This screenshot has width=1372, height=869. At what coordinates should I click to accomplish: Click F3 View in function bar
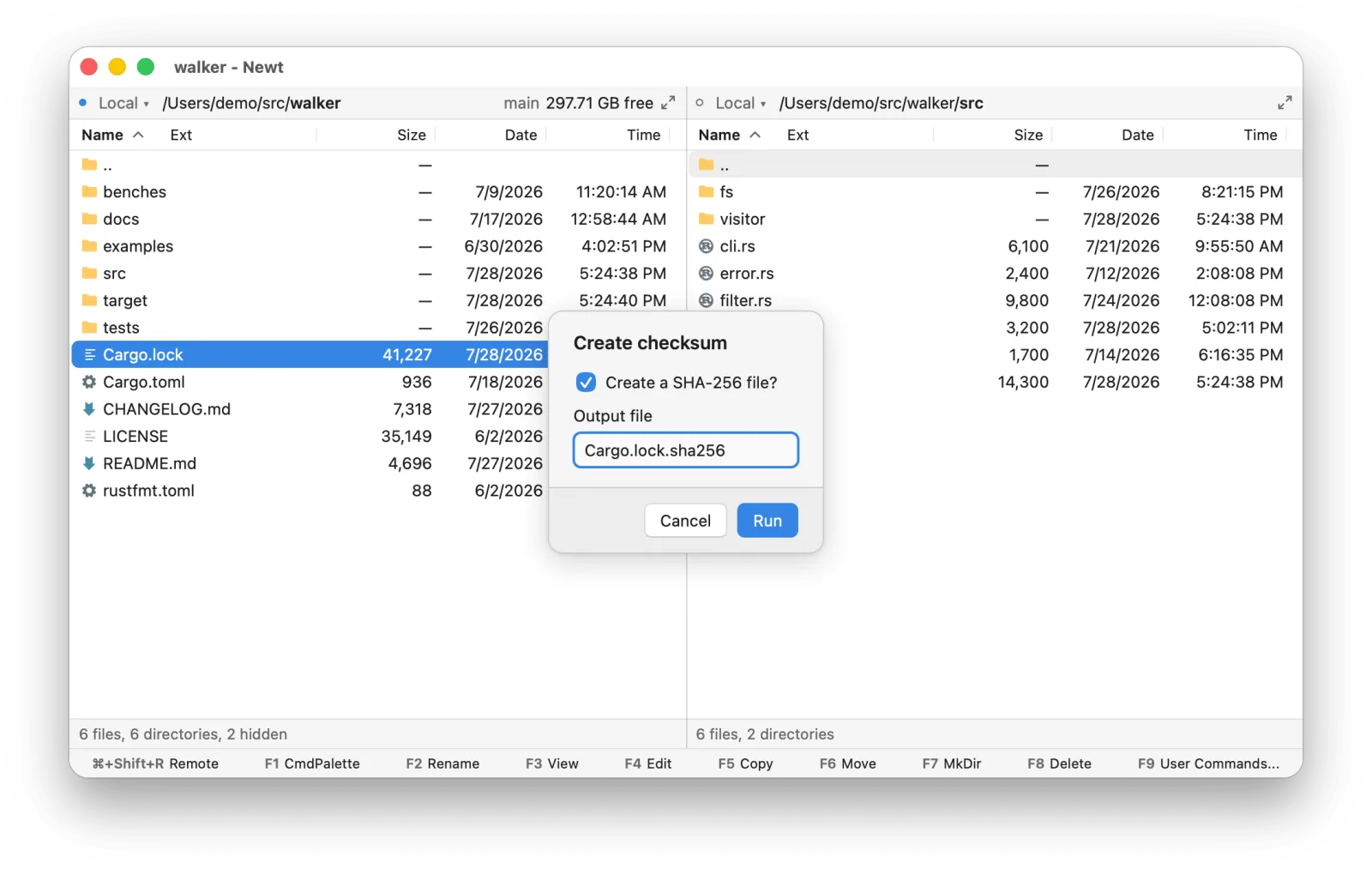coord(551,763)
